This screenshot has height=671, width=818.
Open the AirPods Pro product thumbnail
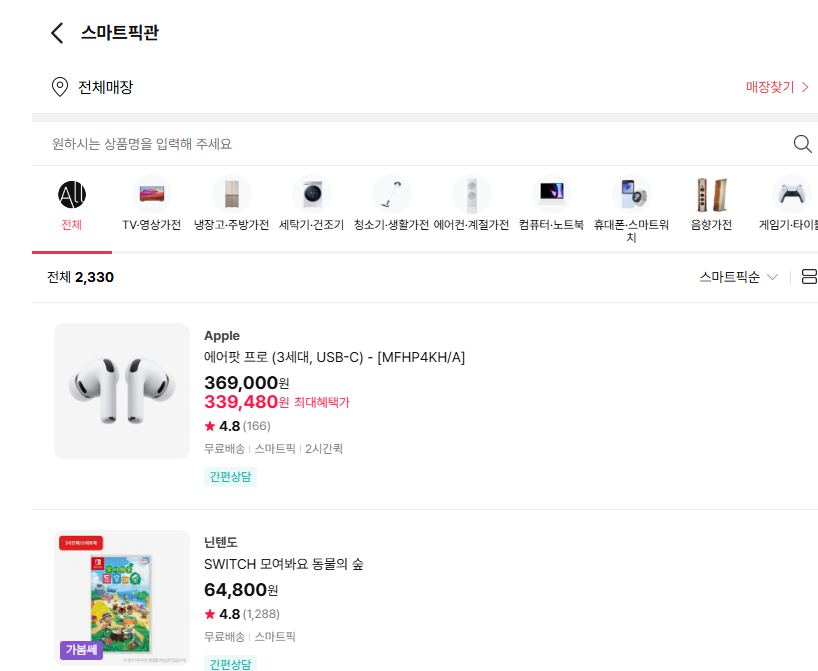click(122, 391)
